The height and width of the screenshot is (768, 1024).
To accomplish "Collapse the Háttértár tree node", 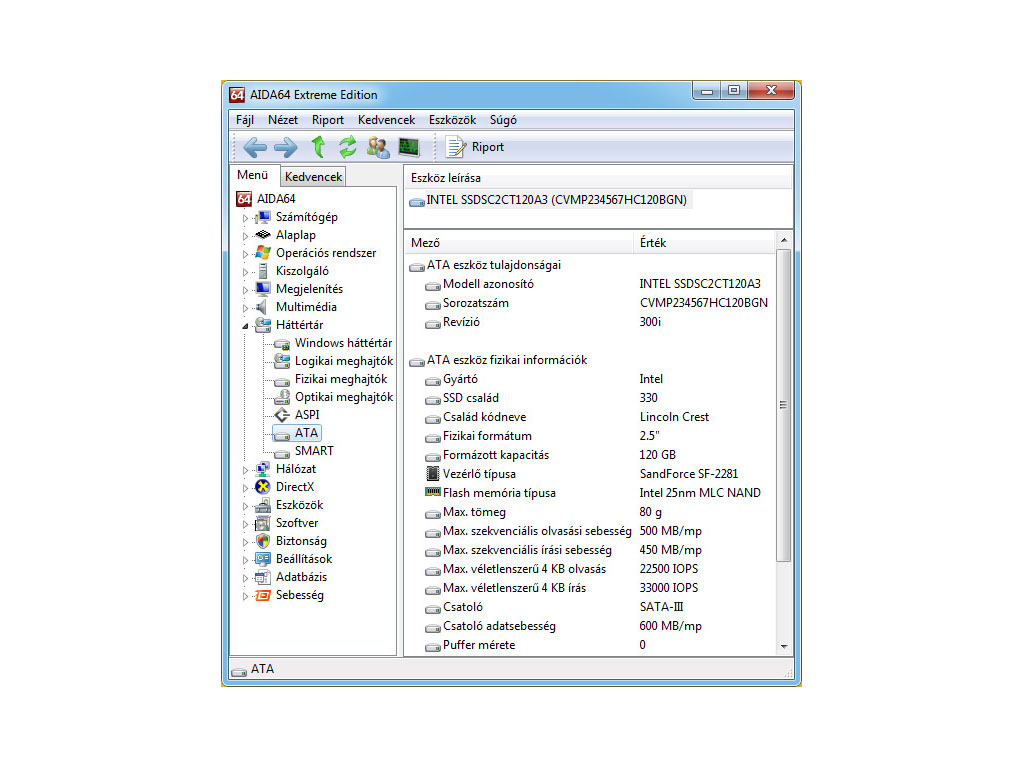I will [x=243, y=325].
